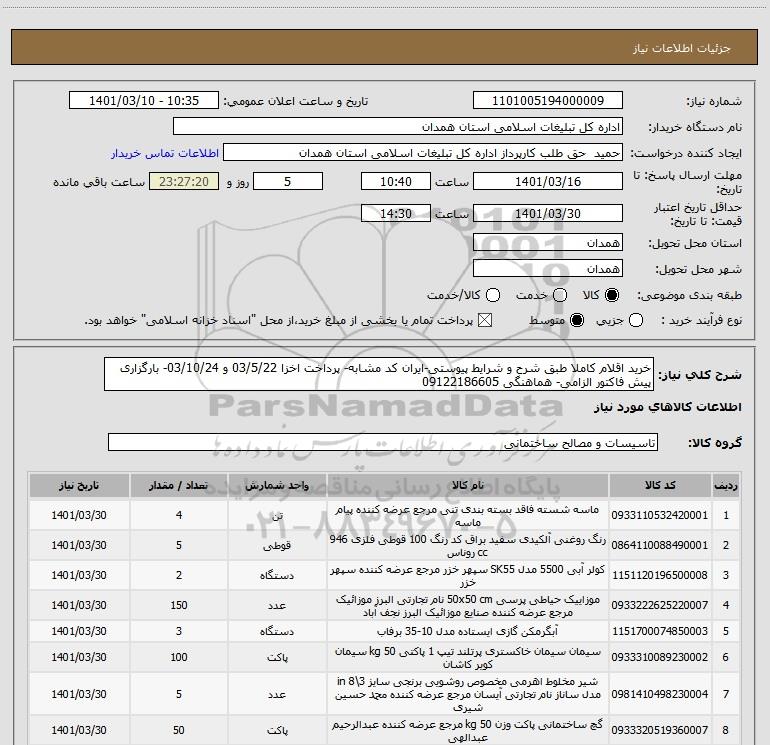Click the response deadline time 10:40
The image size is (770, 745).
pyautogui.click(x=396, y=181)
